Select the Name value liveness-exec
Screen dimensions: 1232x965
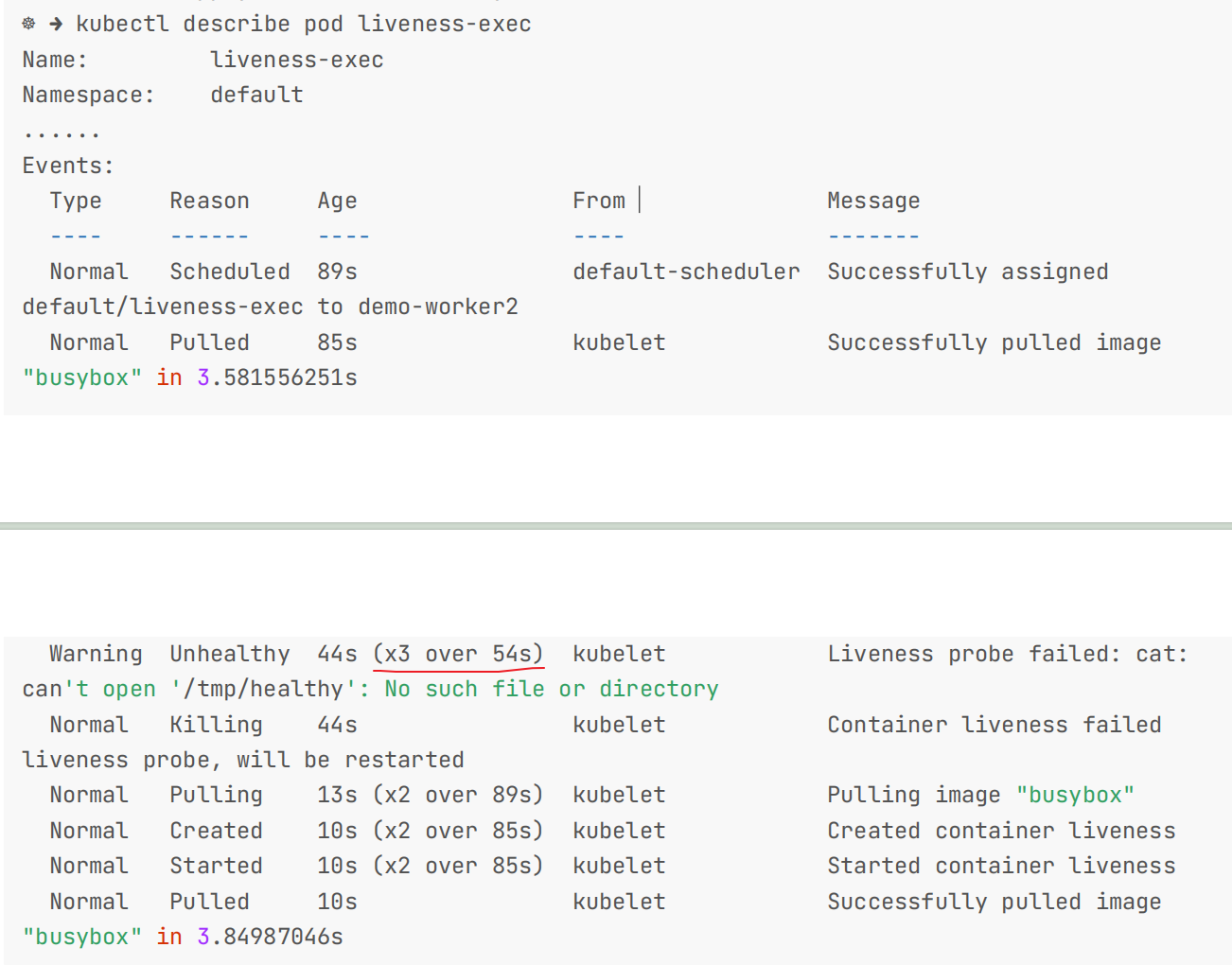click(297, 60)
